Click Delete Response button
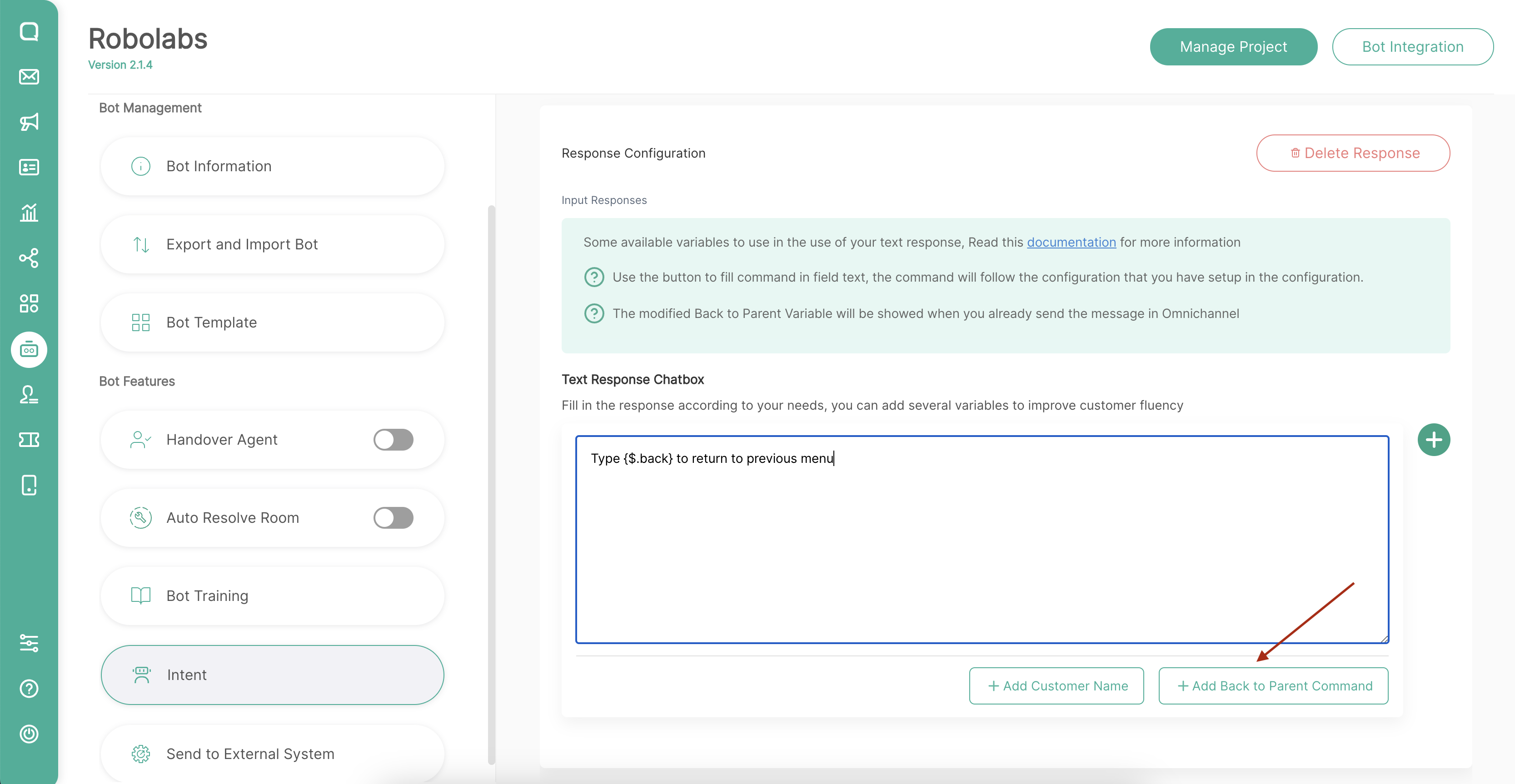This screenshot has height=784, width=1515. (1353, 154)
